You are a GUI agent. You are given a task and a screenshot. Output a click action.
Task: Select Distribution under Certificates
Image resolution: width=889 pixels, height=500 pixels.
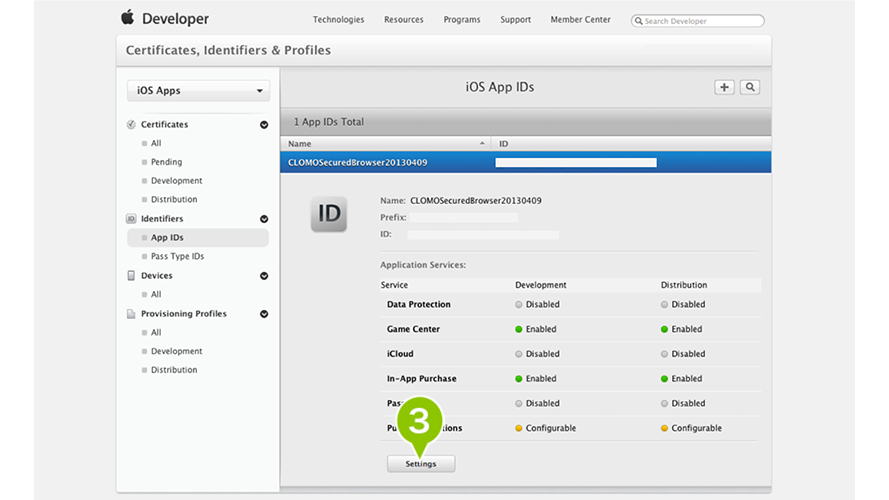pos(174,200)
